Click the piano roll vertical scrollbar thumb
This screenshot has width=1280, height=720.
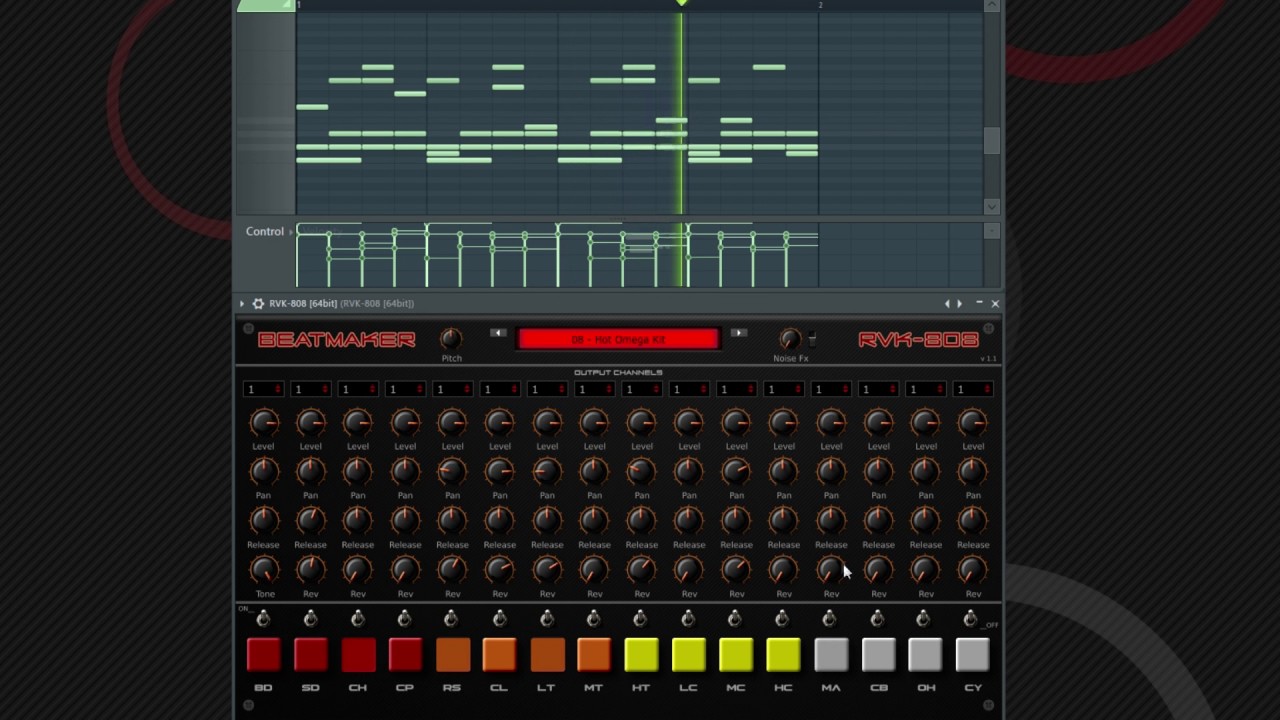click(x=991, y=141)
